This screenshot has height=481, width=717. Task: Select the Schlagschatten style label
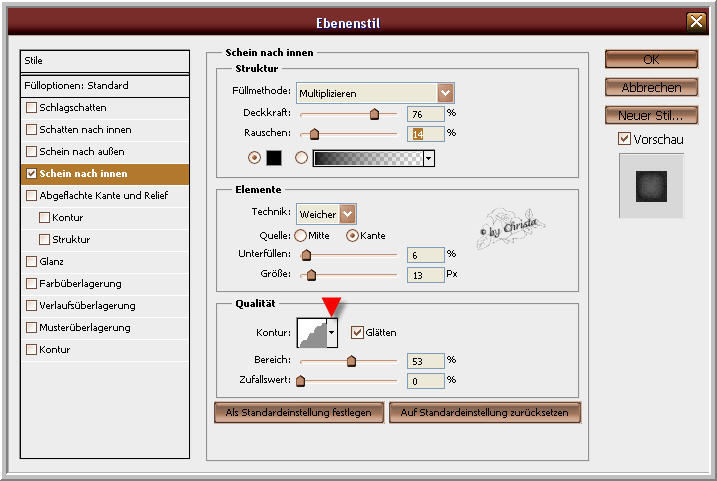coord(73,107)
